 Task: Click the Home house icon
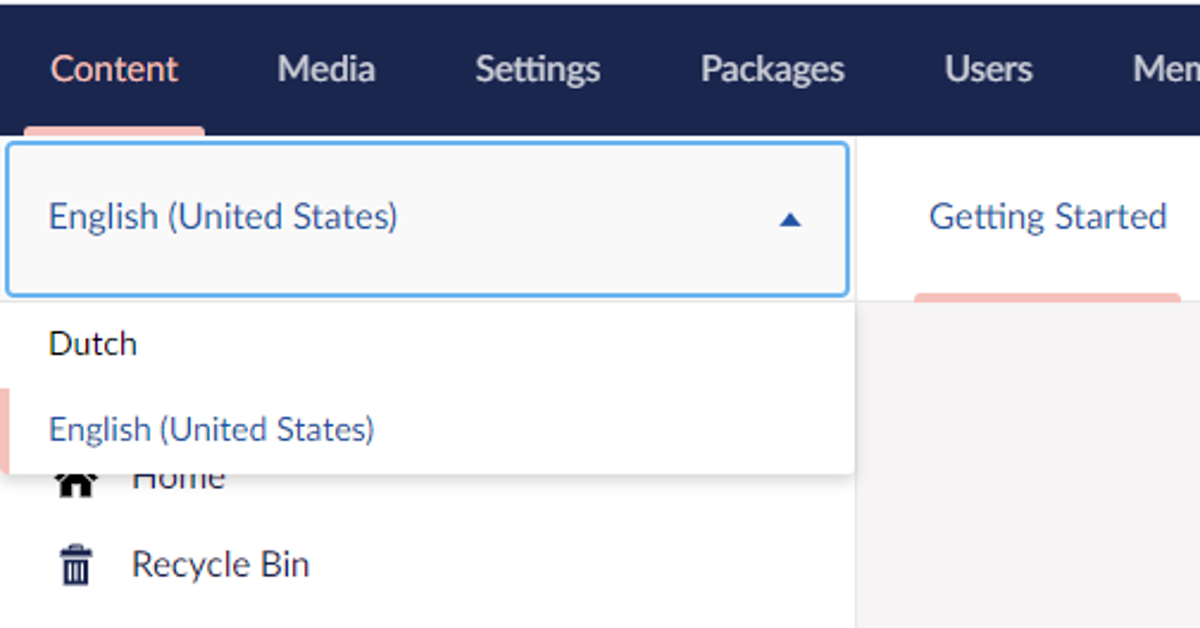point(76,478)
